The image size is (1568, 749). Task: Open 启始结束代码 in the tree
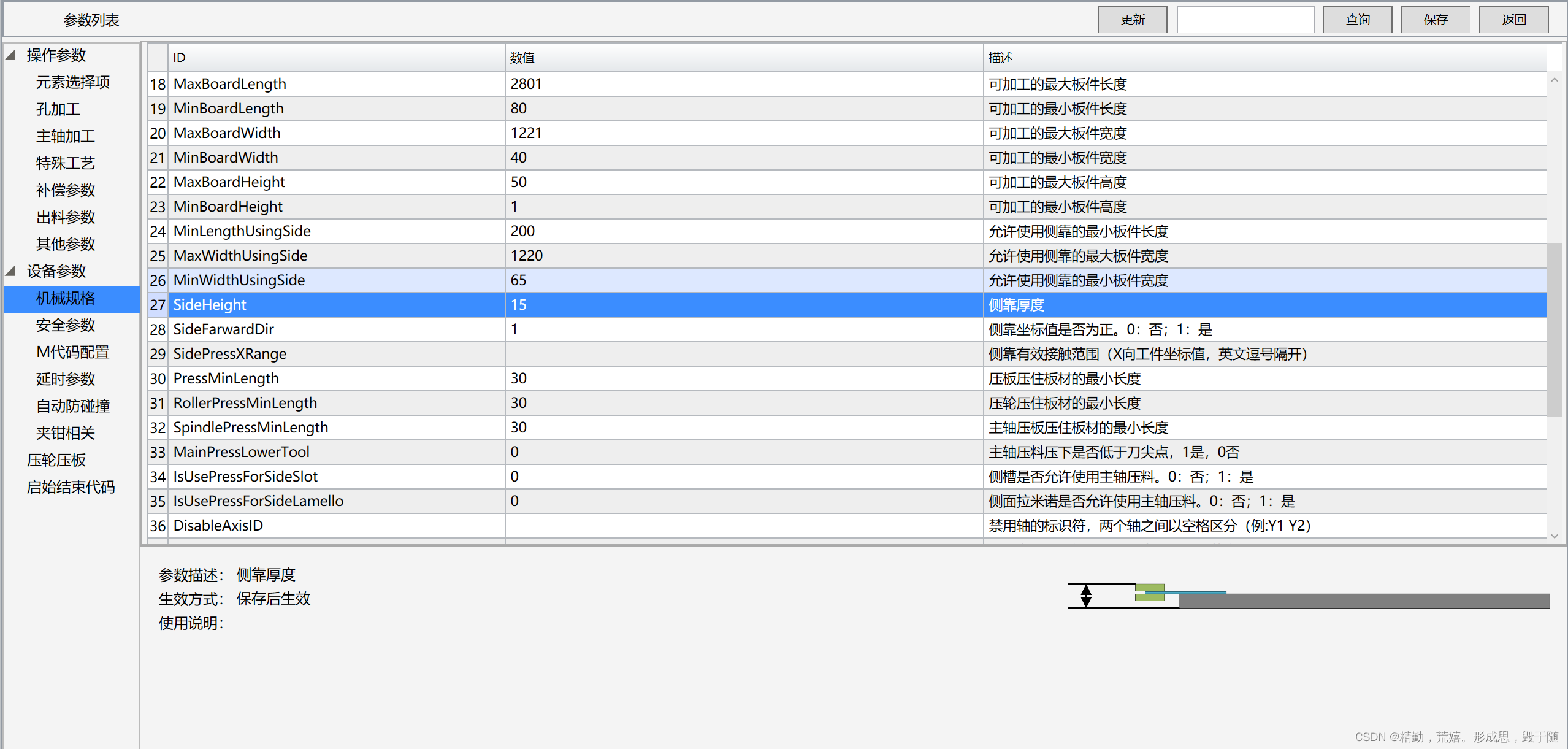[x=71, y=486]
